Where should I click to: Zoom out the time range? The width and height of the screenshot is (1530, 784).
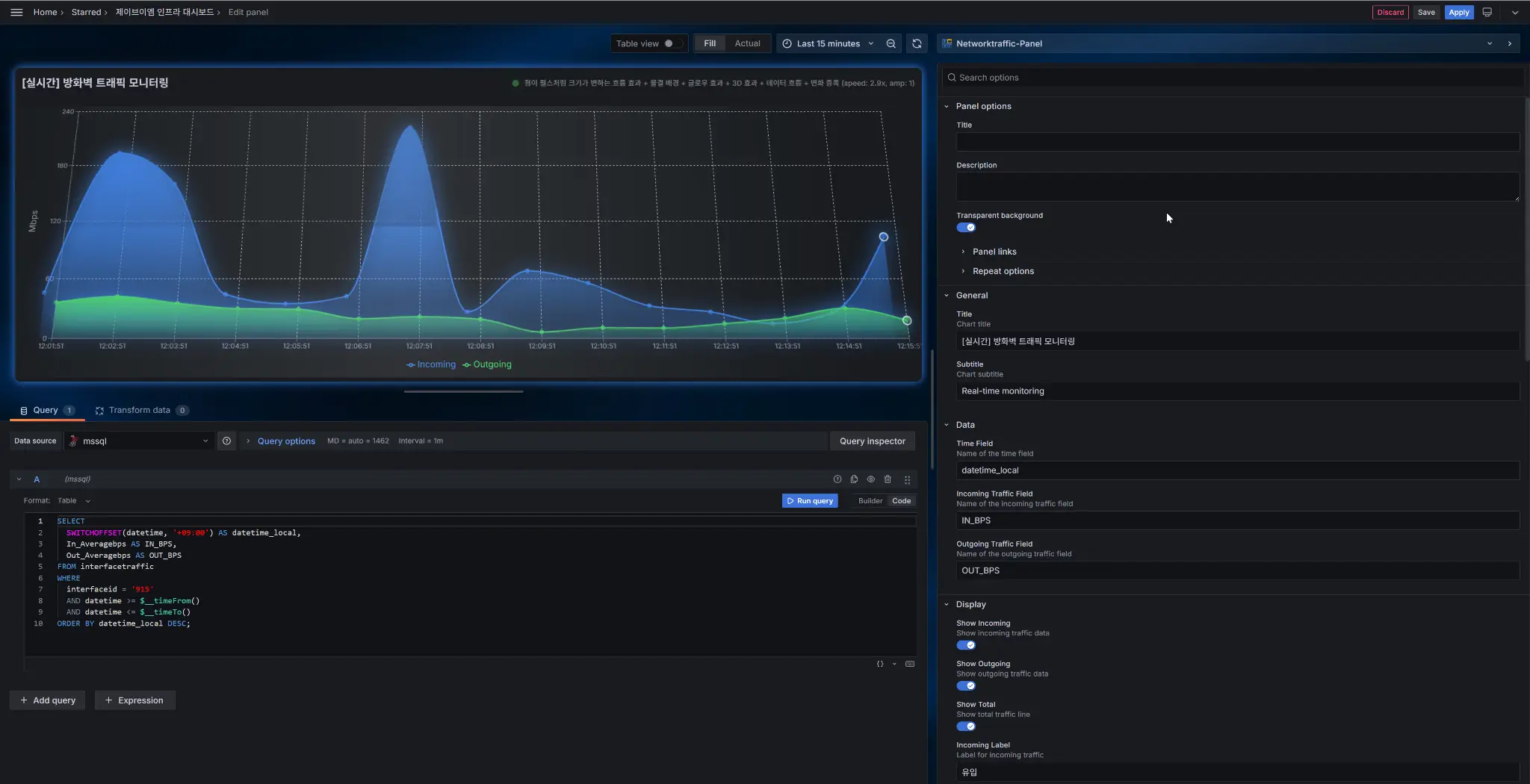(x=891, y=43)
